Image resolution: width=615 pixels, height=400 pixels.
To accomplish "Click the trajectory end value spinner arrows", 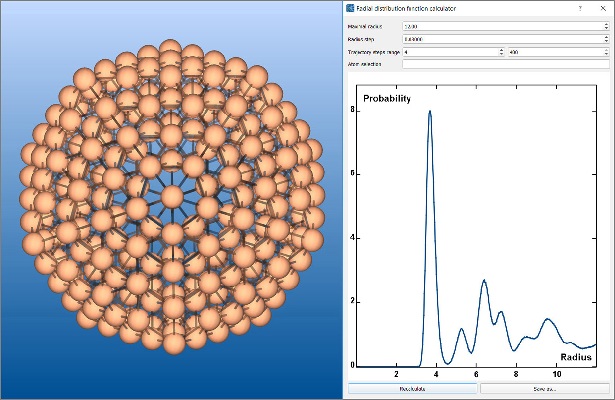I will (606, 51).
